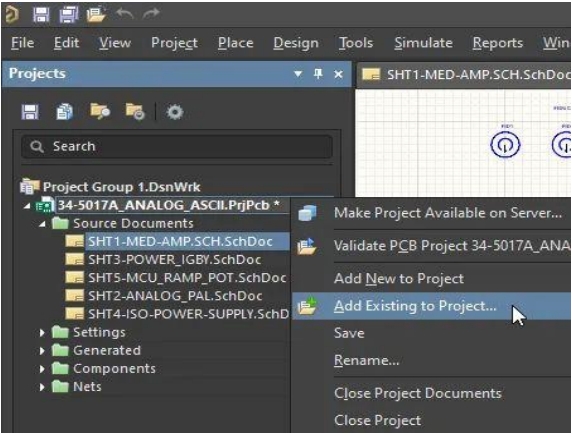This screenshot has height=437, width=572.
Task: Switch to the SHT1-MED-AMP.SCH.SchDoc document tab
Action: (x=465, y=75)
